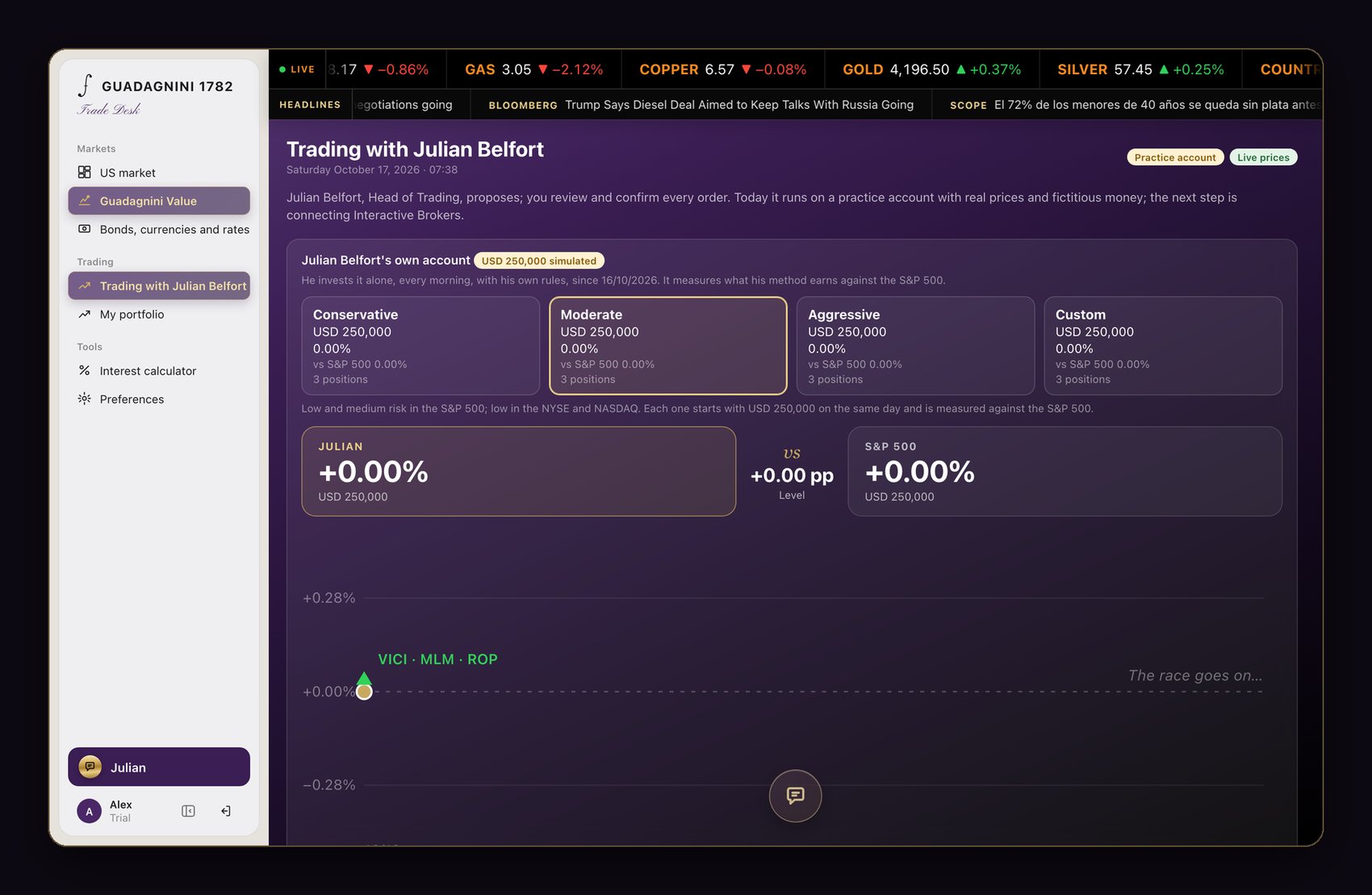Select the Conservative profile card
Screen dimensions: 1372x895
coord(420,345)
